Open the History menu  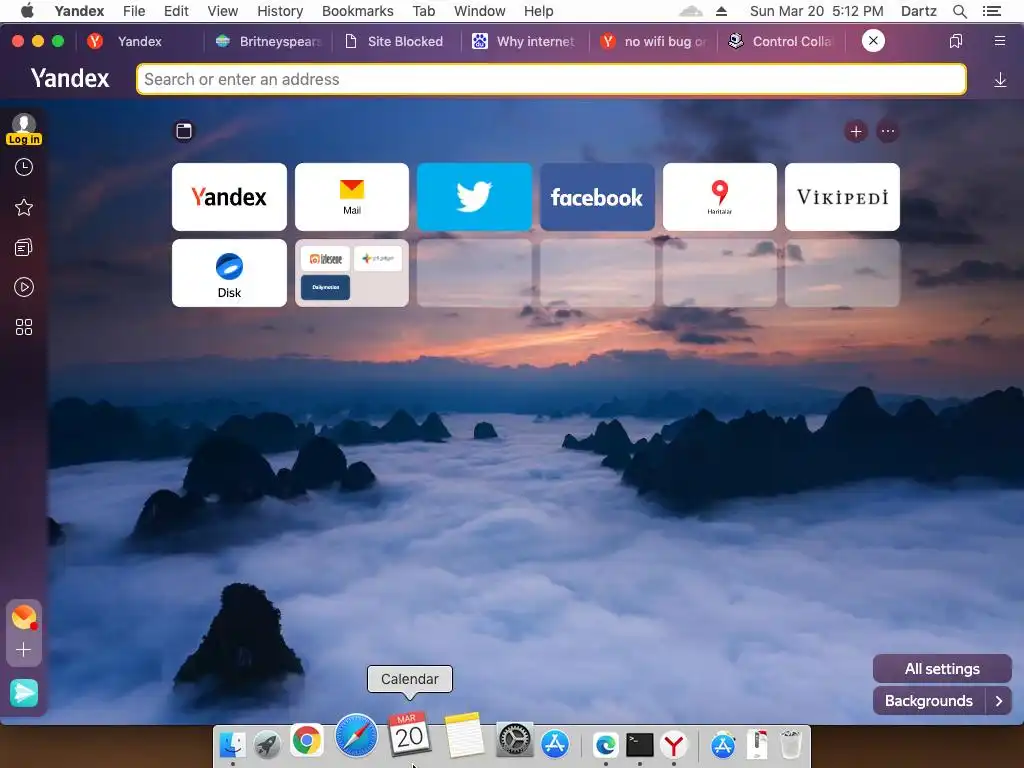(x=280, y=11)
